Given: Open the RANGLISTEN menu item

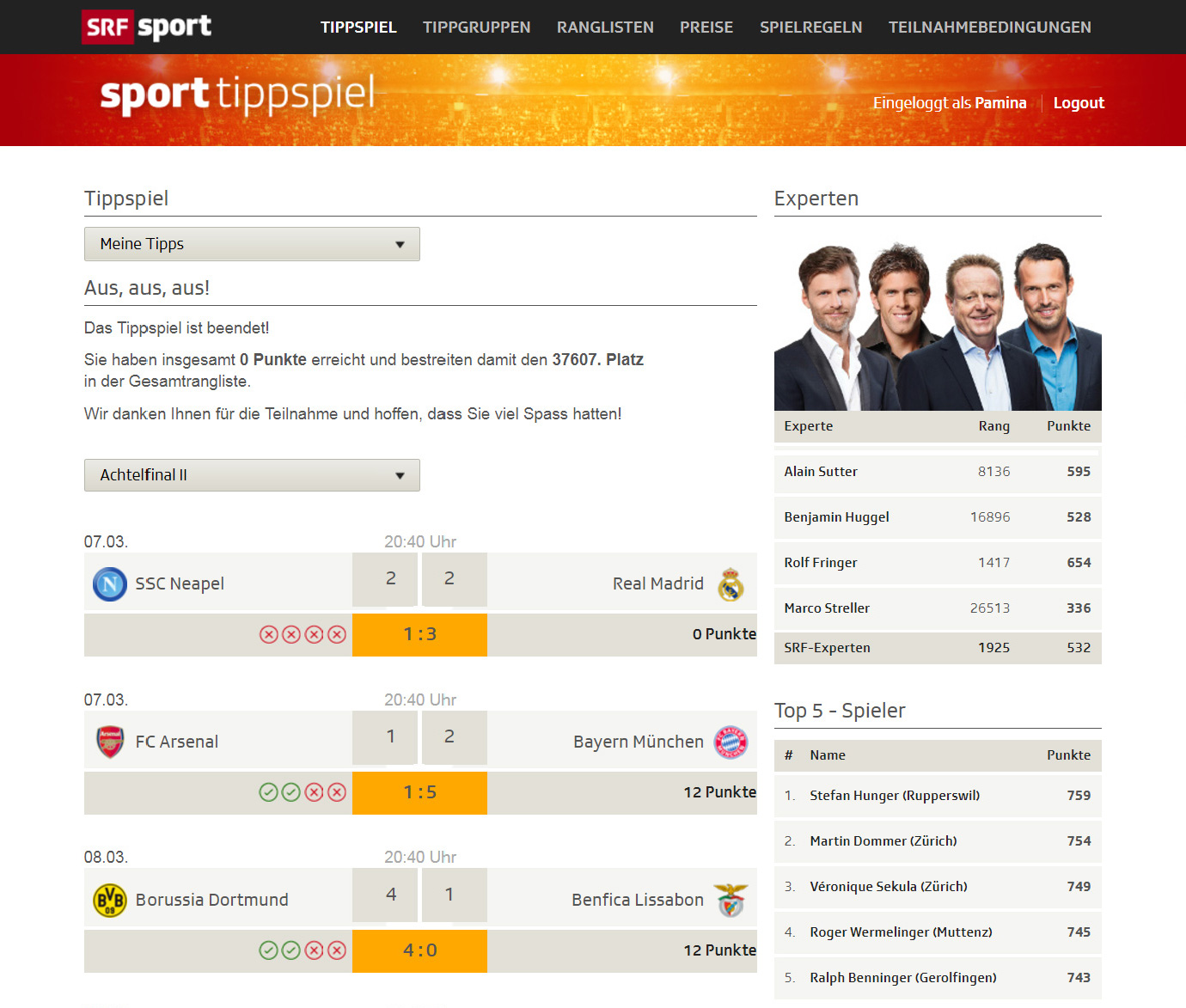Looking at the screenshot, I should coord(605,27).
